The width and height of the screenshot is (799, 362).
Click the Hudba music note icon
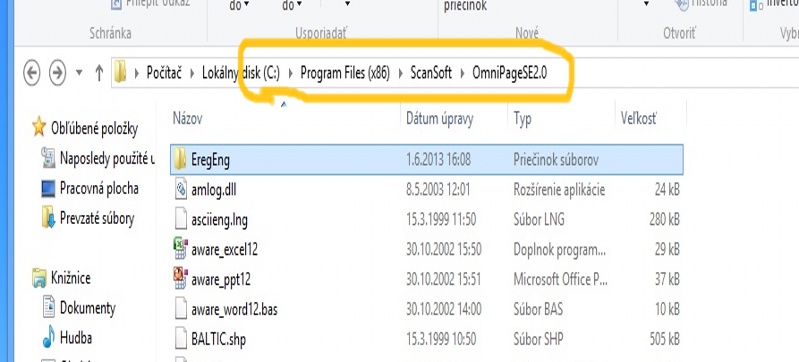[48, 337]
